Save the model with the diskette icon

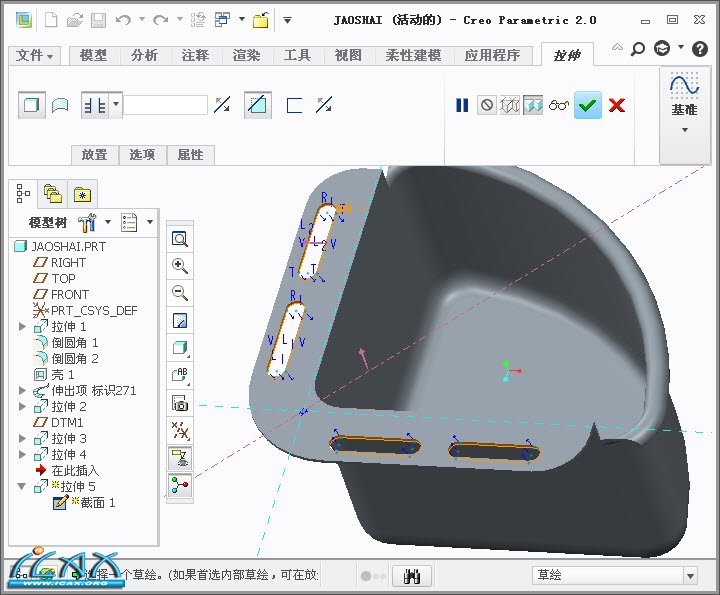point(98,20)
